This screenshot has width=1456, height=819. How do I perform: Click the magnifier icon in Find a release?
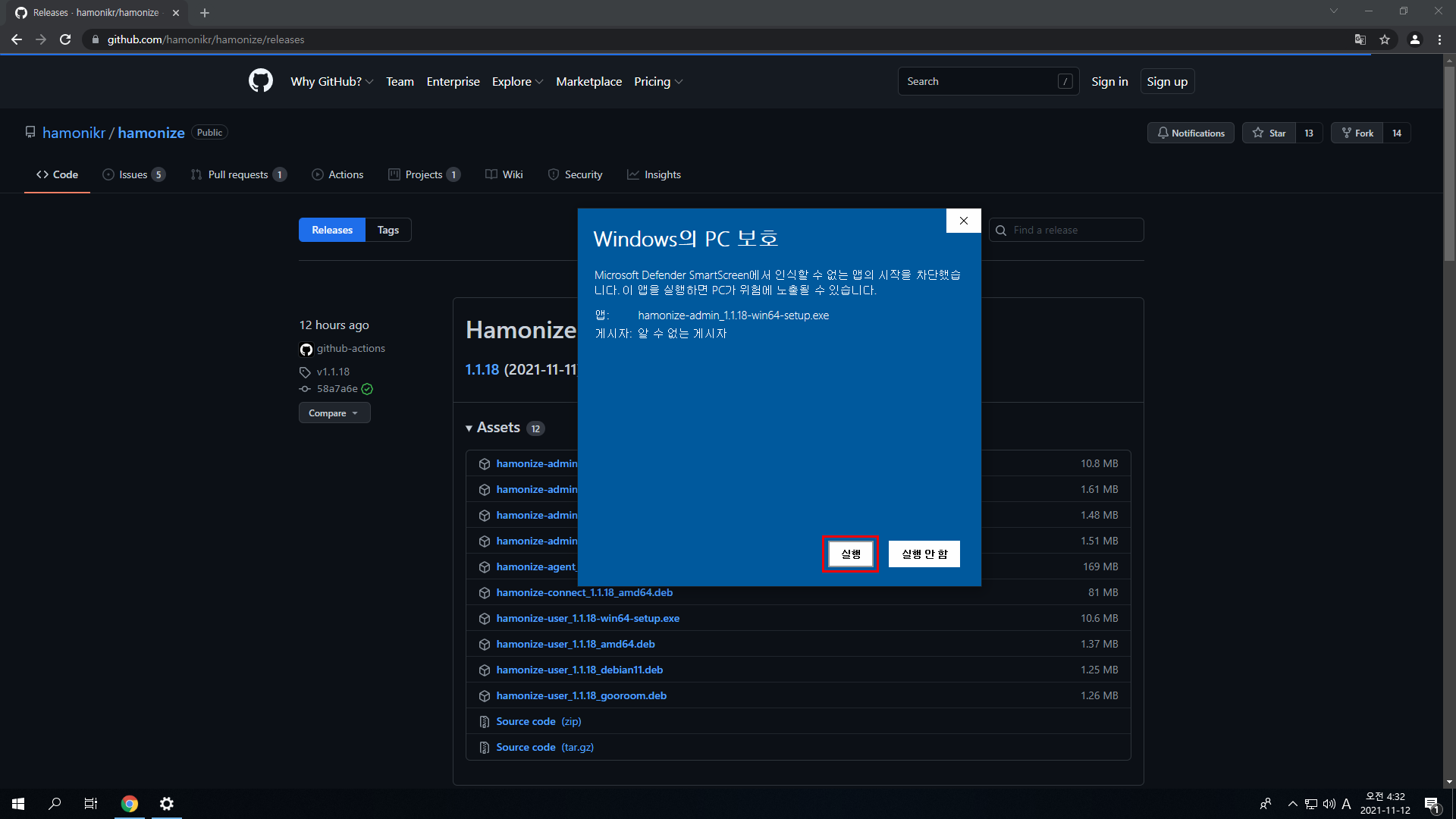pyautogui.click(x=1001, y=231)
